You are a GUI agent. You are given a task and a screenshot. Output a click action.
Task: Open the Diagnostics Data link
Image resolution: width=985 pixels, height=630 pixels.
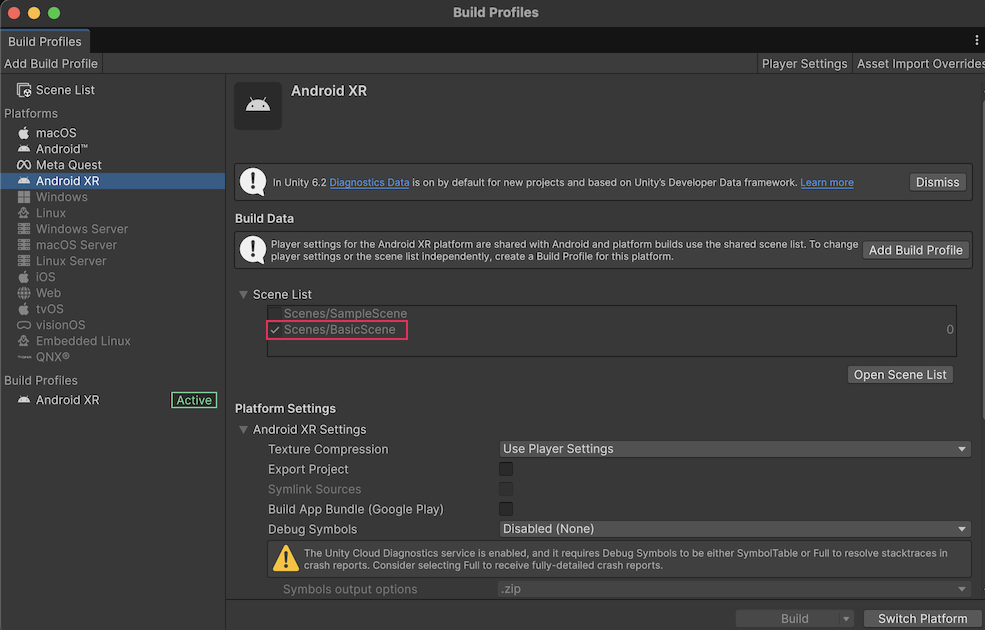point(369,183)
